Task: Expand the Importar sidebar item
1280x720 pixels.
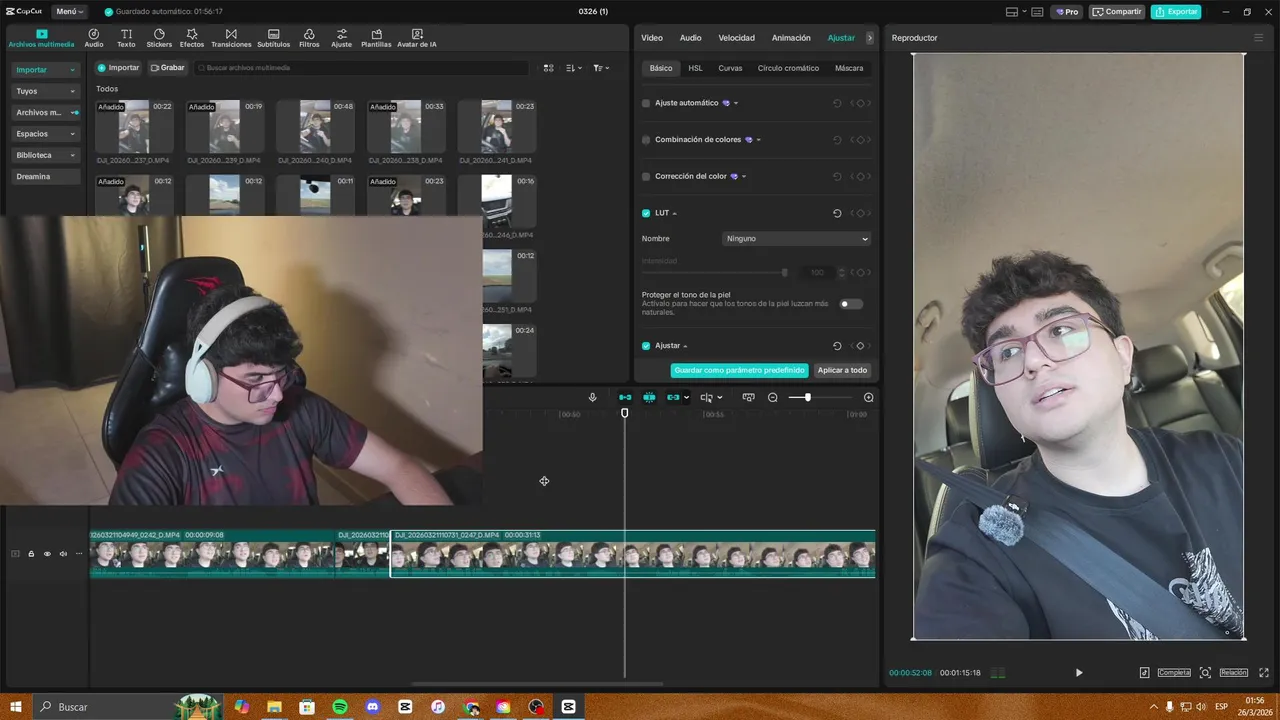Action: pos(45,70)
